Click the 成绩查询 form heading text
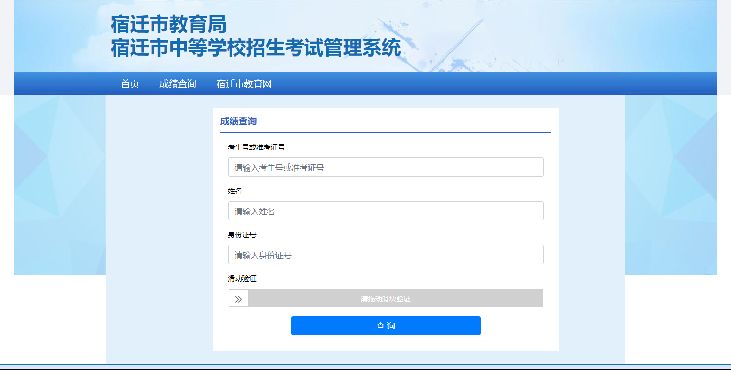Image resolution: width=731 pixels, height=370 pixels. pos(238,122)
